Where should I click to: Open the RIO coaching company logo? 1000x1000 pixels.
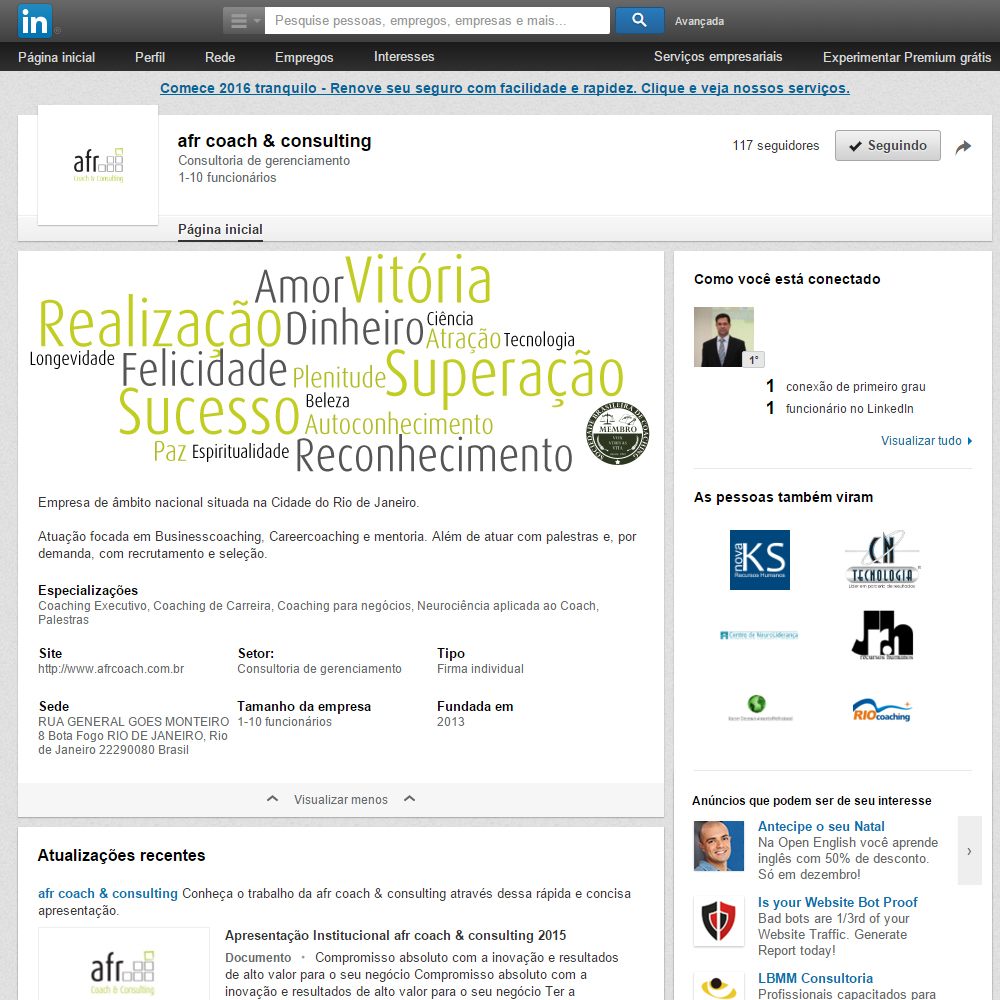click(x=882, y=710)
